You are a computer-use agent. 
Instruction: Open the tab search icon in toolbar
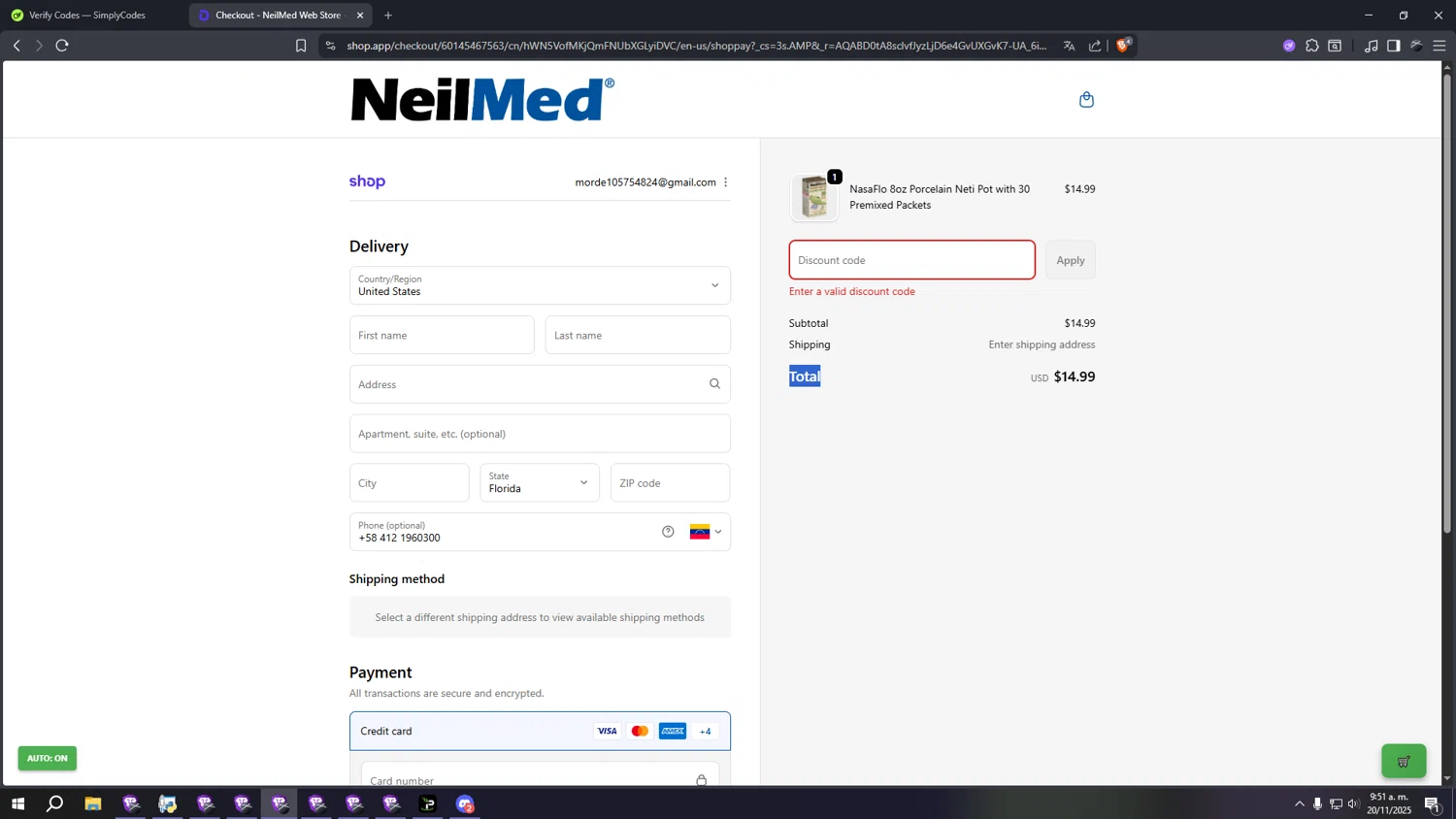pyautogui.click(x=1336, y=46)
